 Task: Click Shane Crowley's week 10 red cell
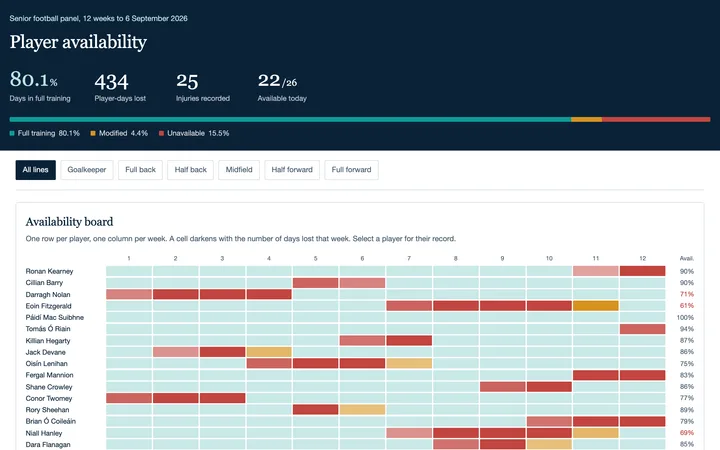click(549, 387)
